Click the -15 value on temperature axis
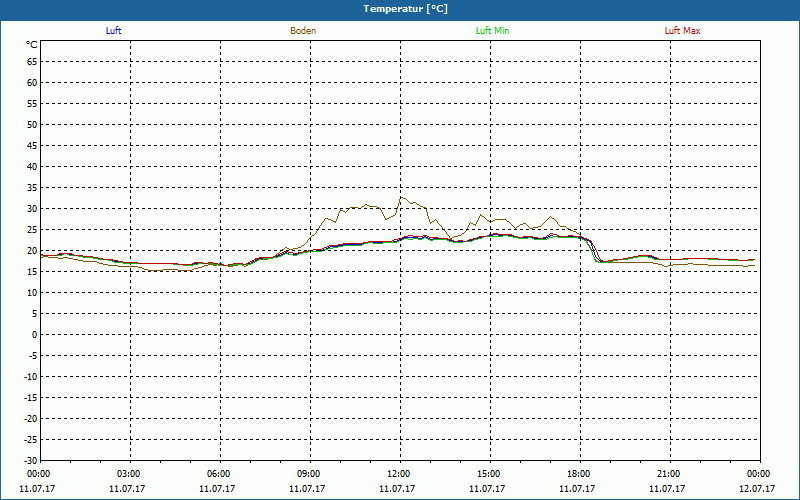 point(31,397)
